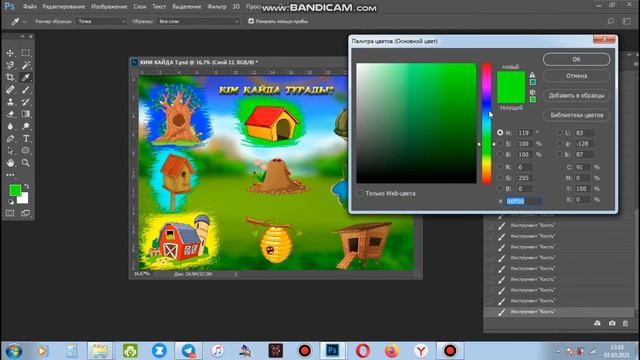The width and height of the screenshot is (640, 360).
Task: Click the not web-safe cube icon
Action: point(532,92)
